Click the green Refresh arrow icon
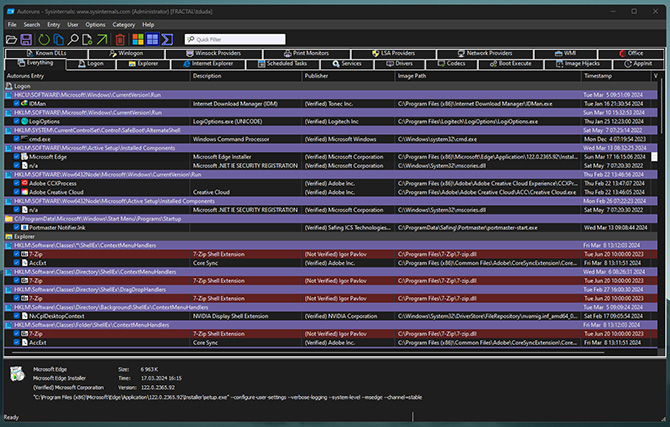This screenshot has height=427, width=670. pyautogui.click(x=44, y=40)
